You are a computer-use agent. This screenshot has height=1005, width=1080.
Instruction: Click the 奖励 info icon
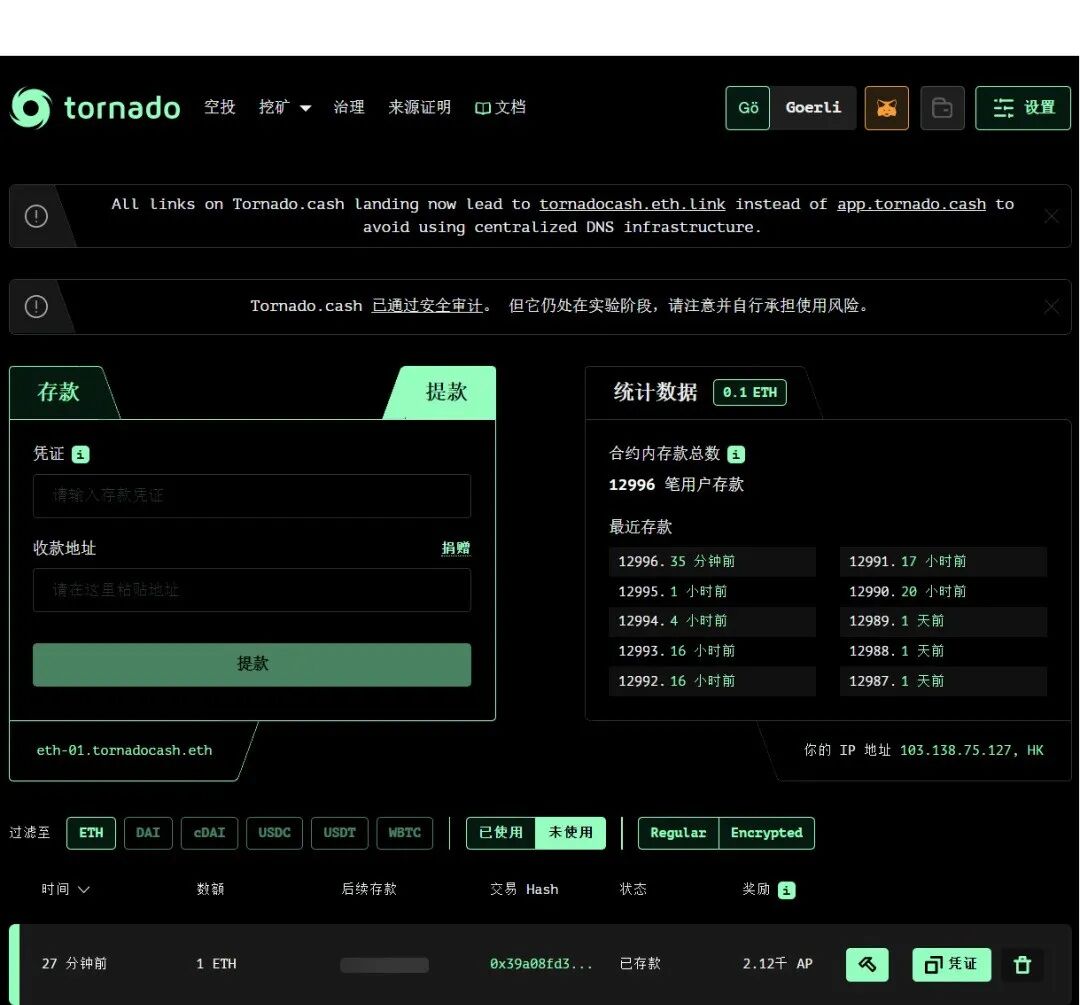(787, 890)
